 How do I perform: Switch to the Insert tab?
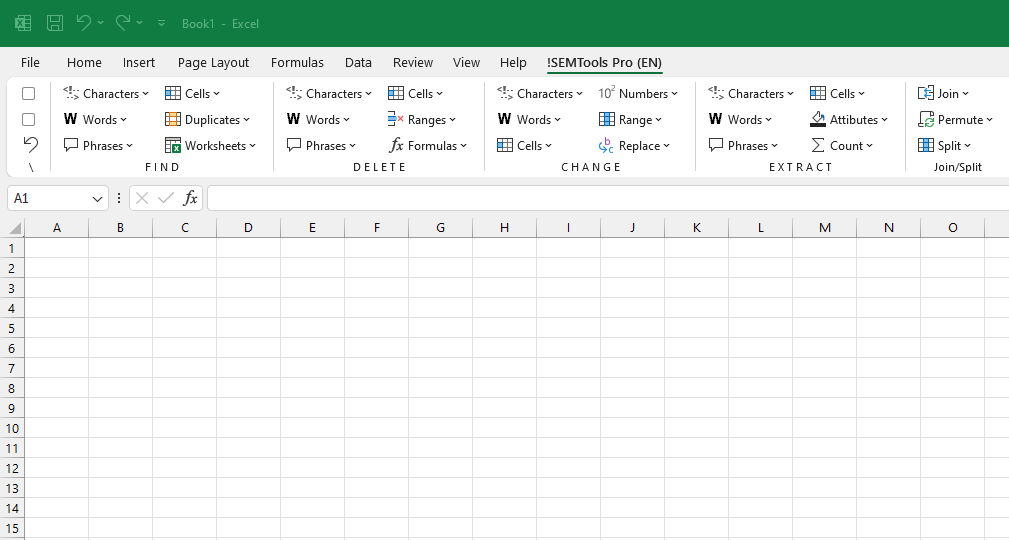coord(139,62)
